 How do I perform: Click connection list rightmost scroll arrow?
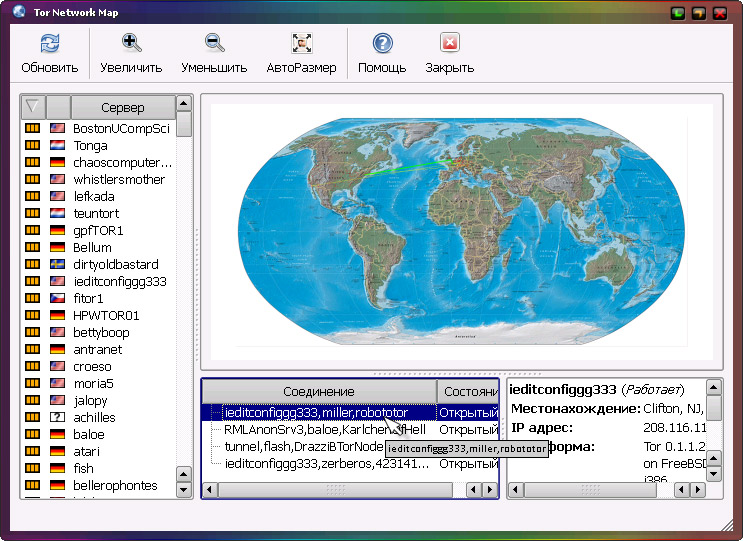(x=490, y=489)
